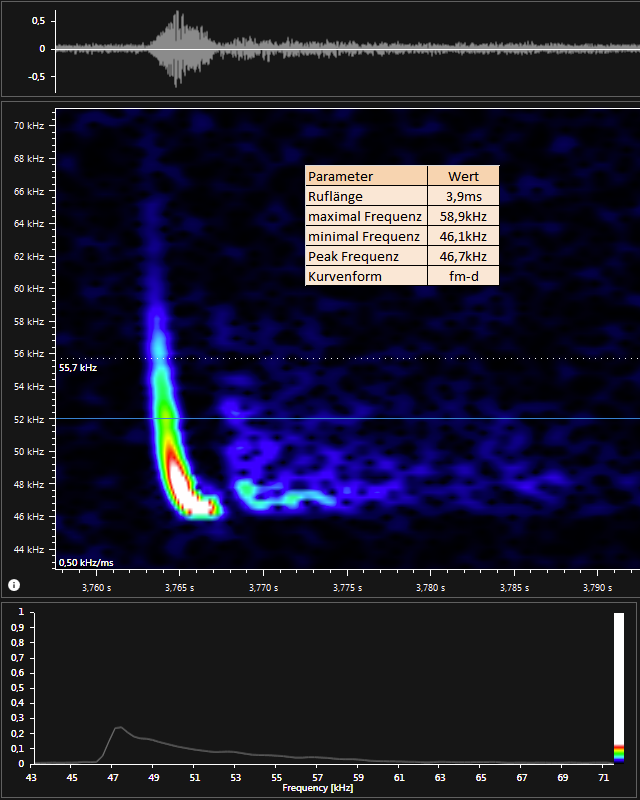Click the dotted line label 55,7 kHz
640x800 pixels.
coord(78,368)
